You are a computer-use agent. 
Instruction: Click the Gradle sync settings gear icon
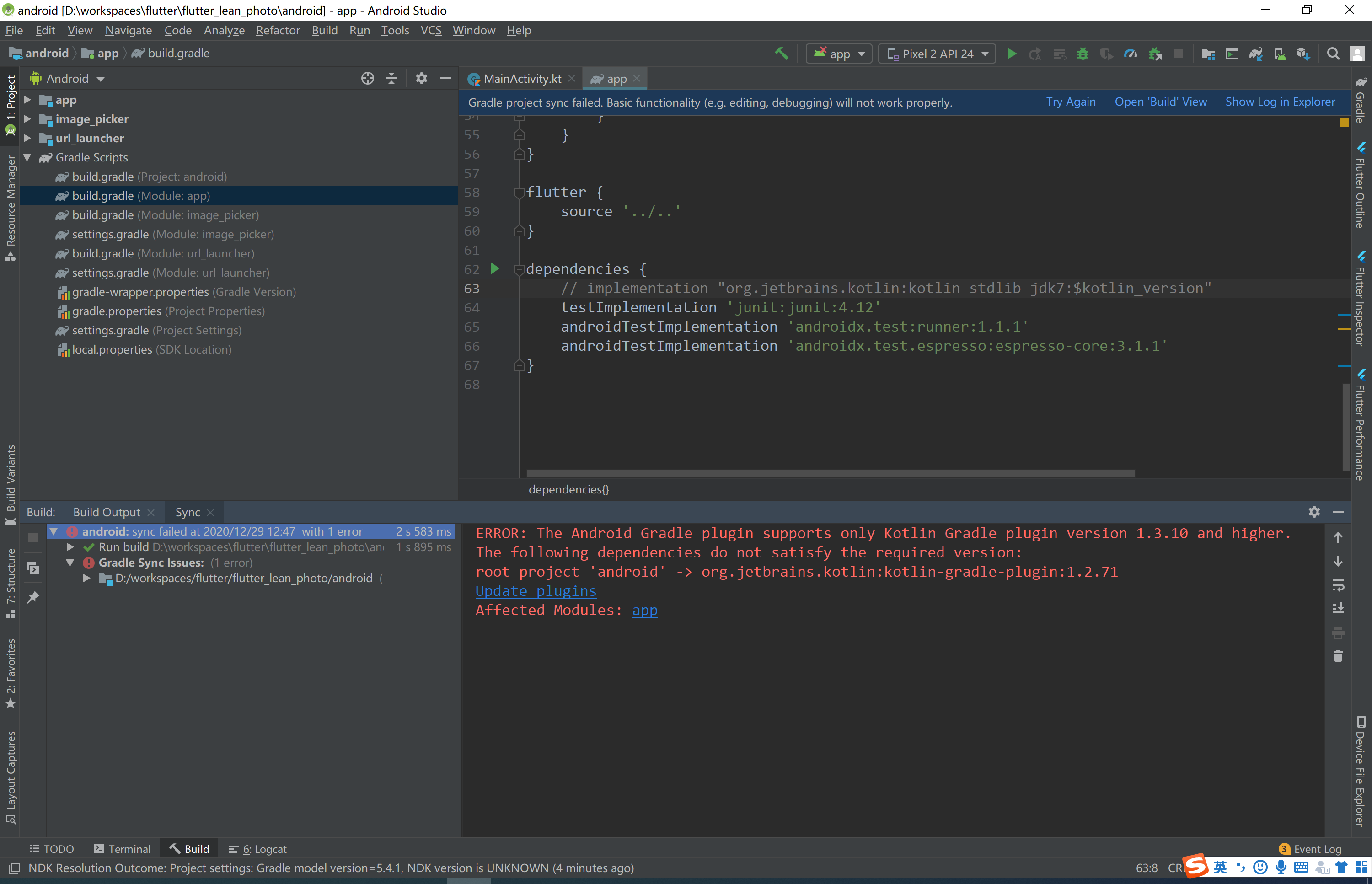[1314, 511]
